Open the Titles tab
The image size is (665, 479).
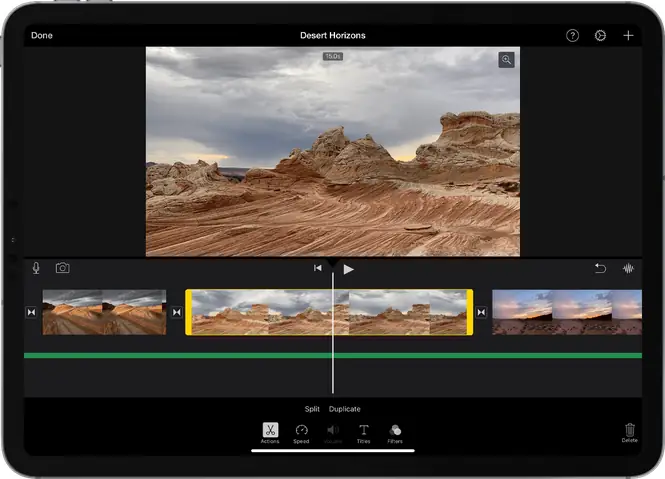(x=363, y=434)
